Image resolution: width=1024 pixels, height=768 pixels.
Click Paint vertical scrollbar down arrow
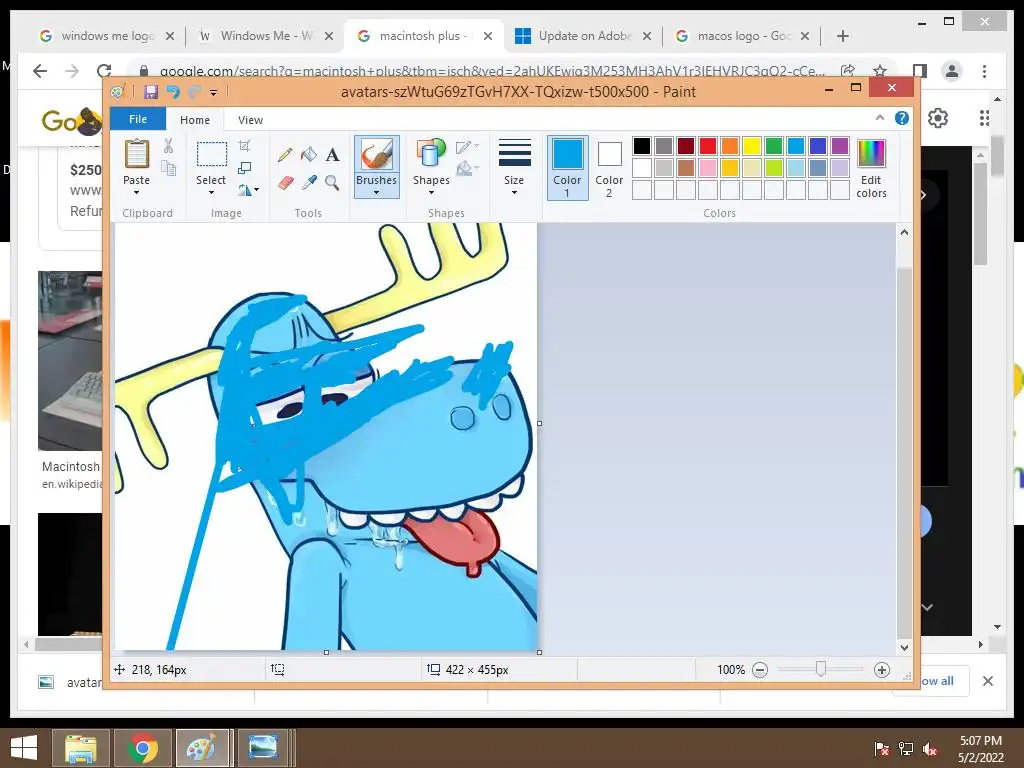click(904, 648)
